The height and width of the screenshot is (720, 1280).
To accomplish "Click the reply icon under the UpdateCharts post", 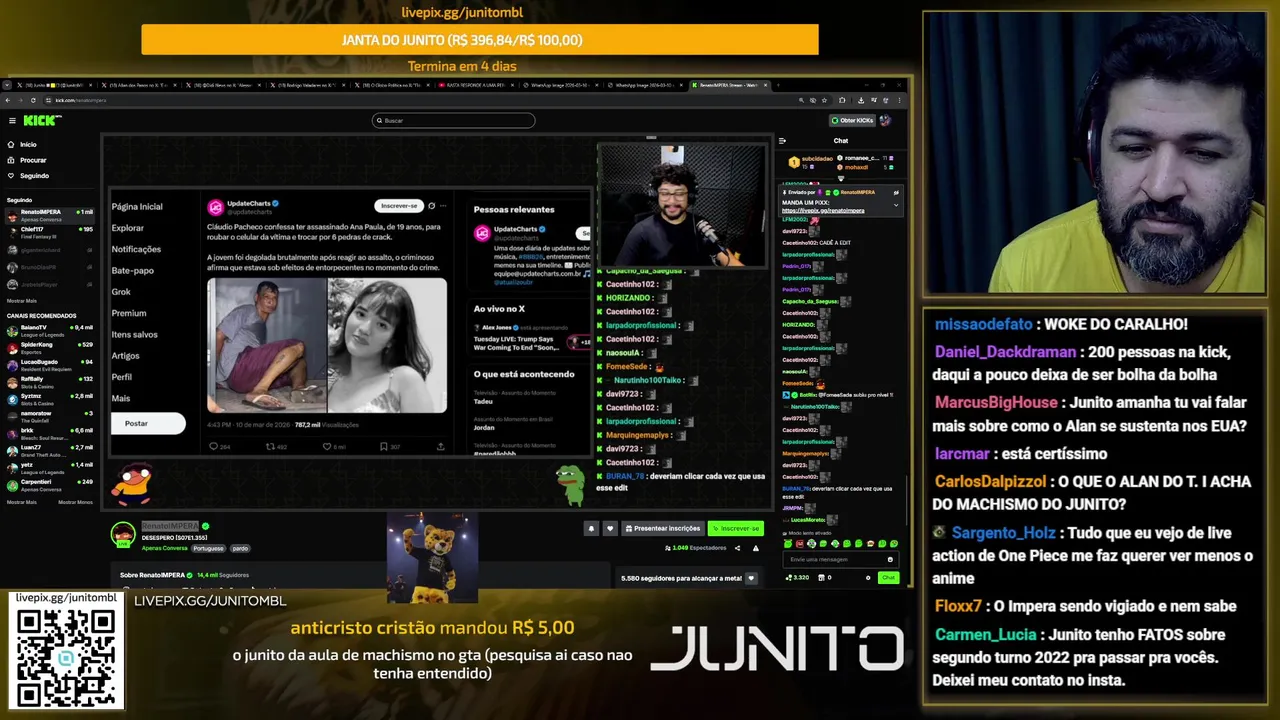I will [212, 446].
